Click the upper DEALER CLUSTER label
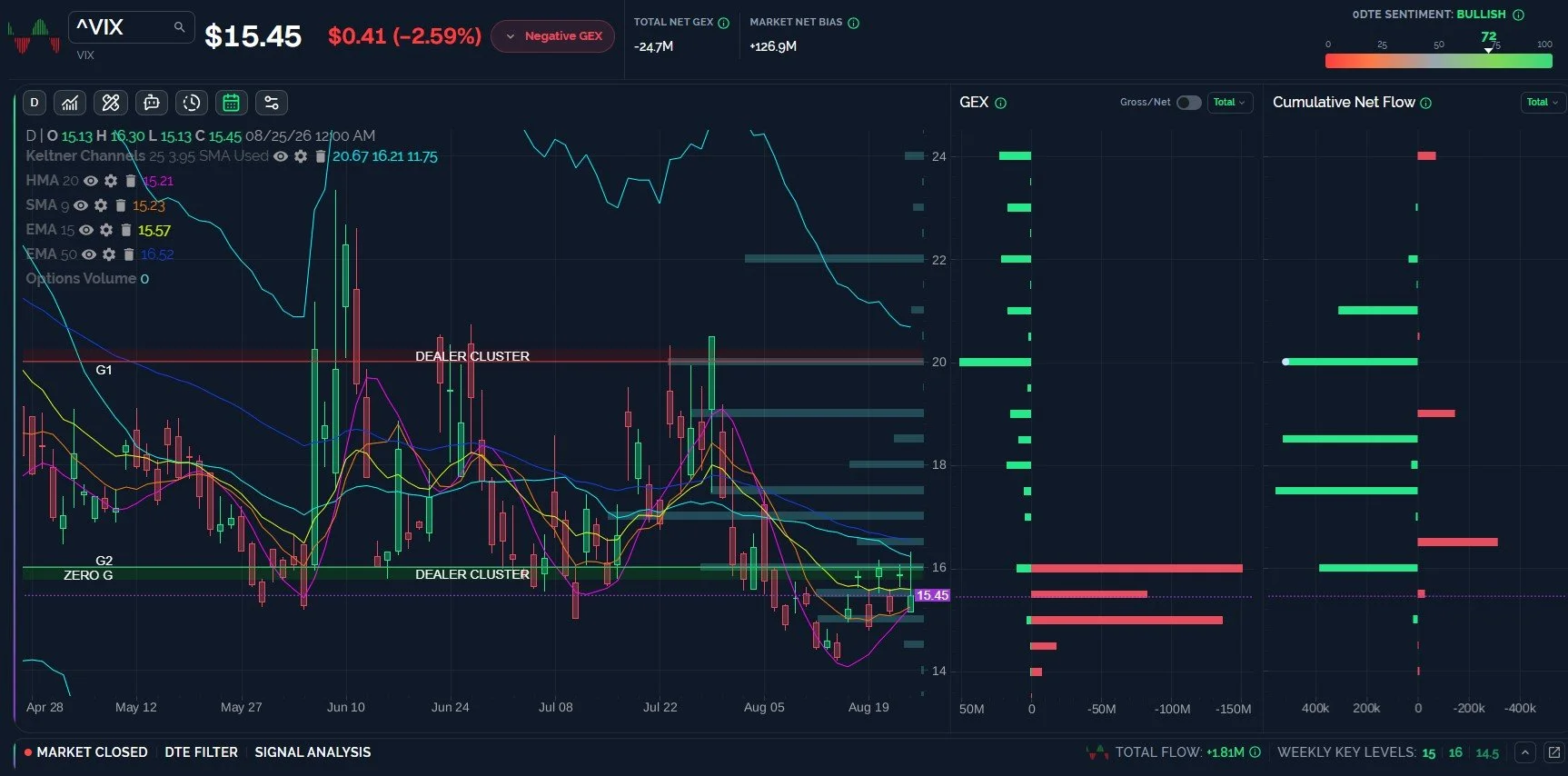1568x776 pixels. point(472,356)
